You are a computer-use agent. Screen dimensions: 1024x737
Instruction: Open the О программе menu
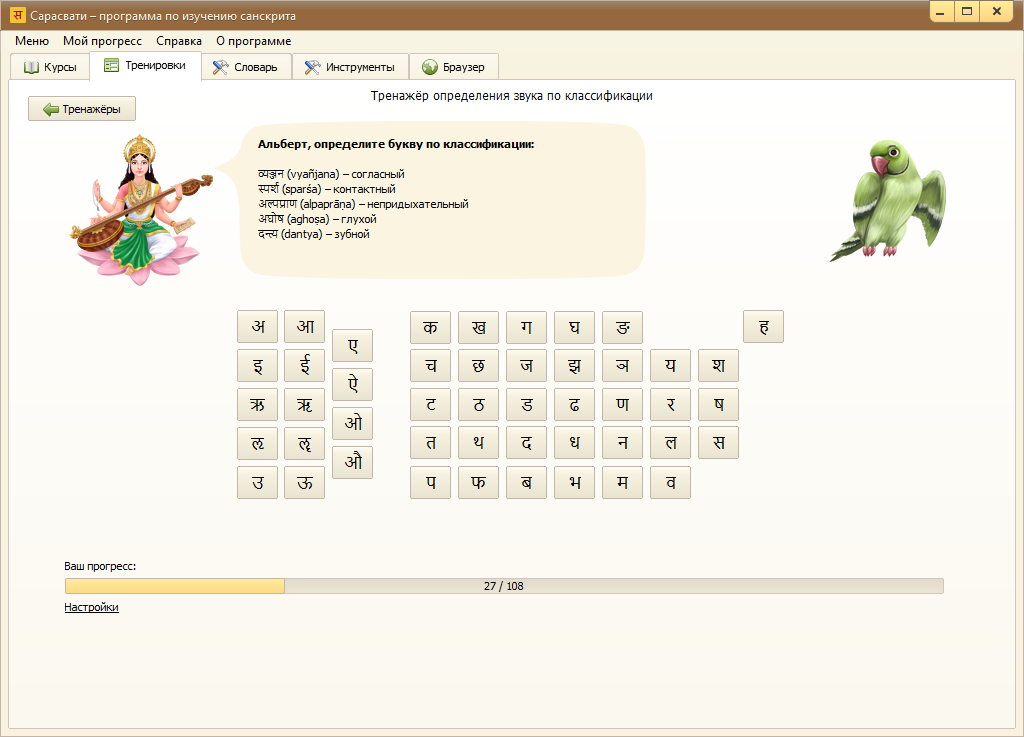[x=253, y=41]
